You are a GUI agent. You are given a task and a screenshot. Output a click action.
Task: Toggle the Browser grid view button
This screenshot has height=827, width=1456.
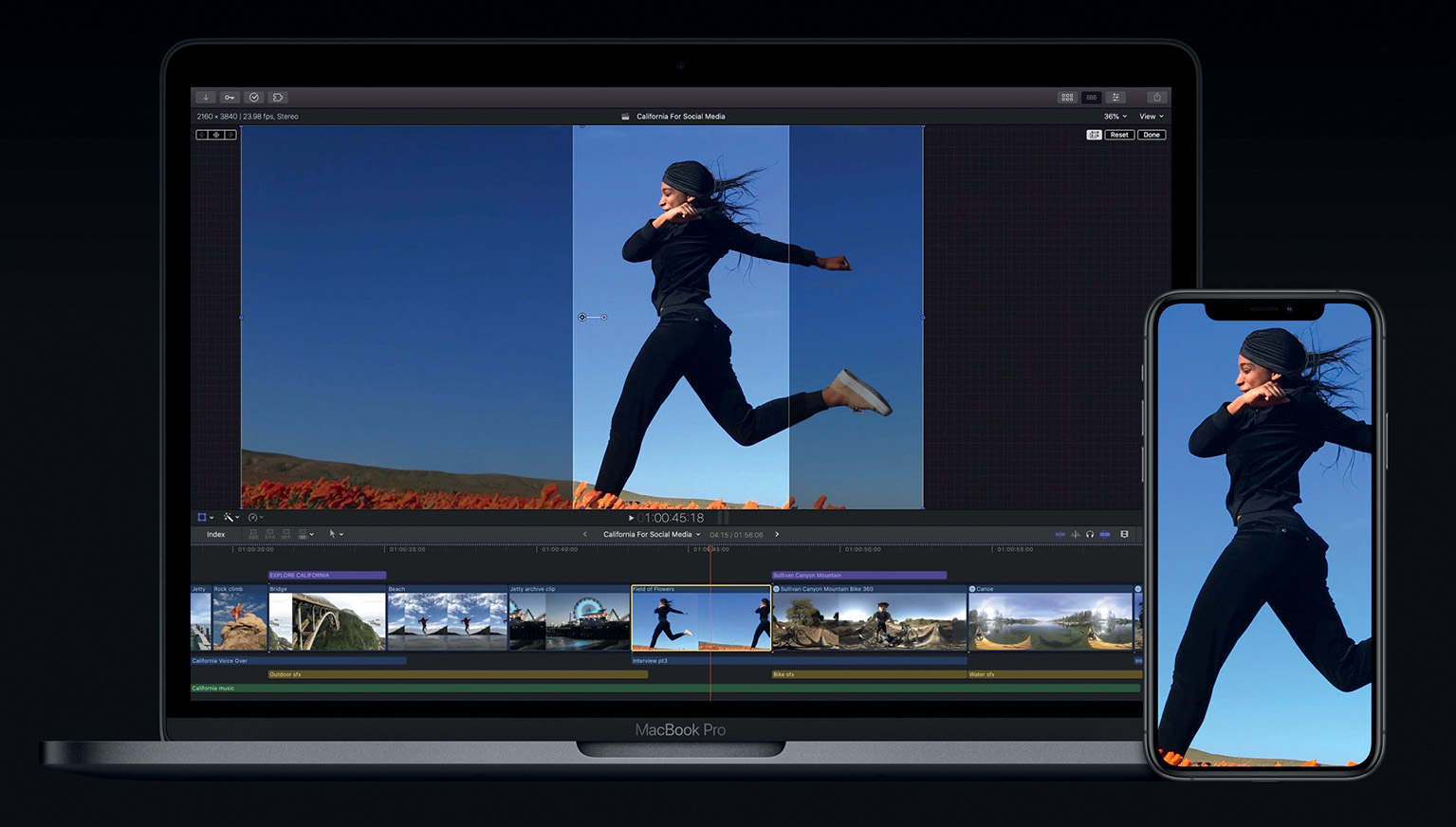(1067, 98)
